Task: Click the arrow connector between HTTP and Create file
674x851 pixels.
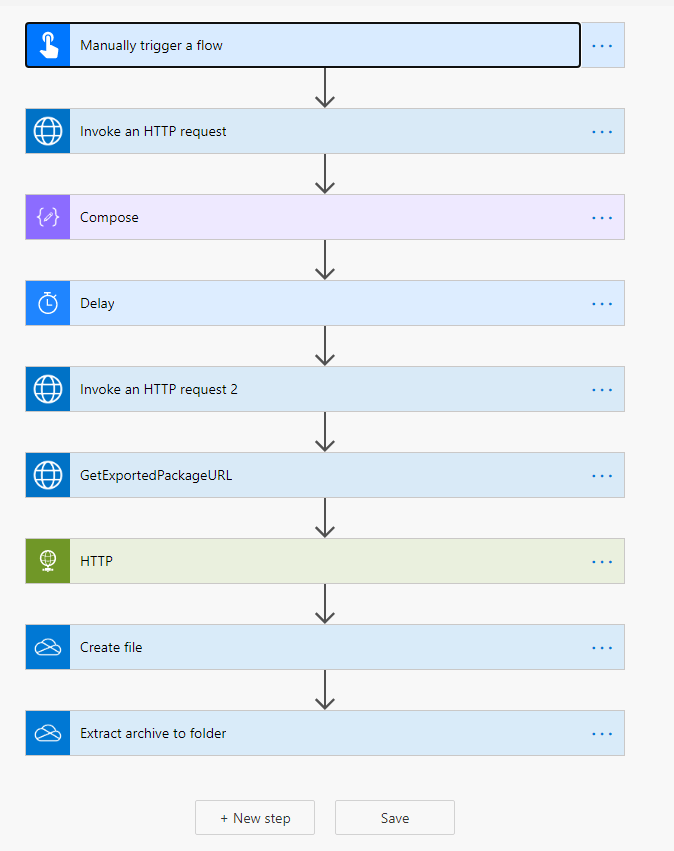Action: [325, 604]
